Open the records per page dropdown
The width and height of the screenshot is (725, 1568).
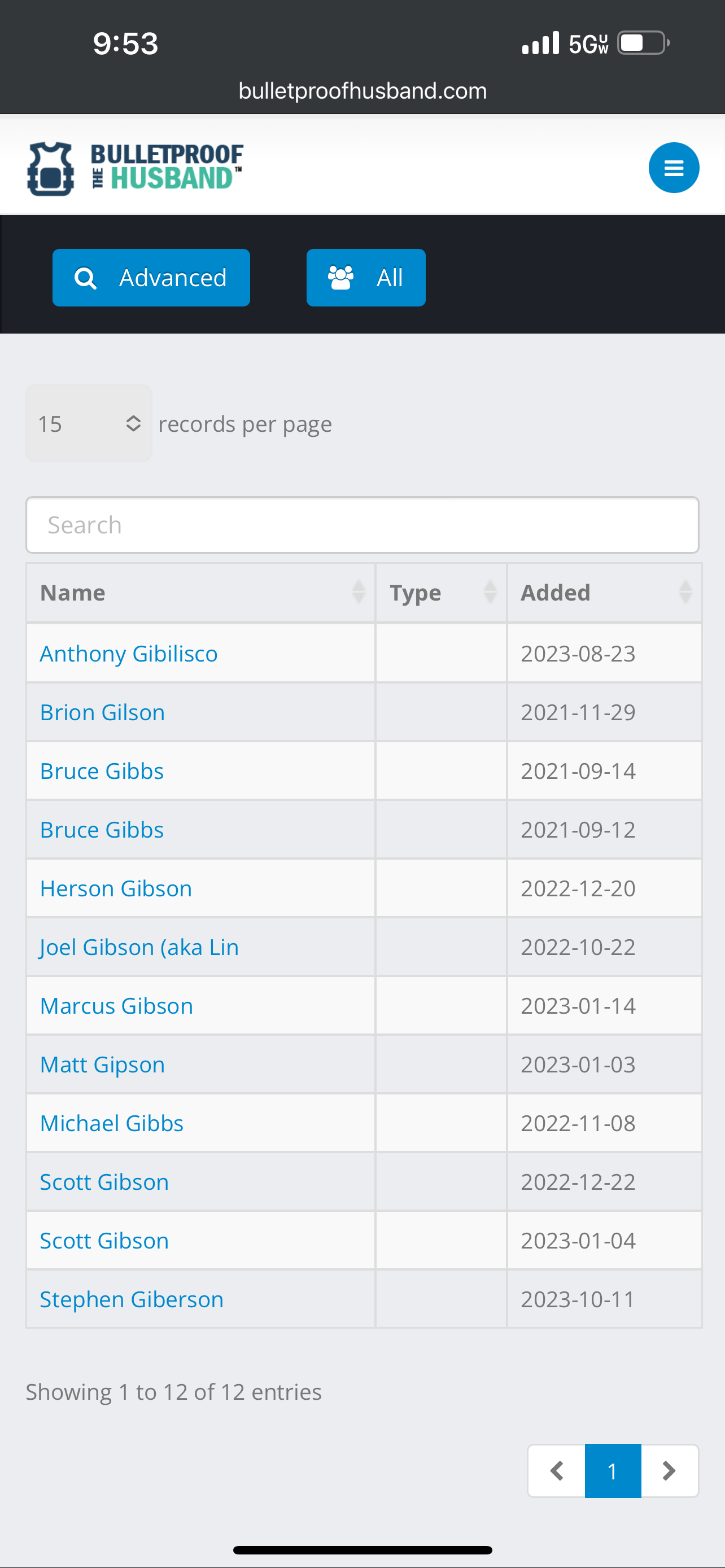coord(89,424)
